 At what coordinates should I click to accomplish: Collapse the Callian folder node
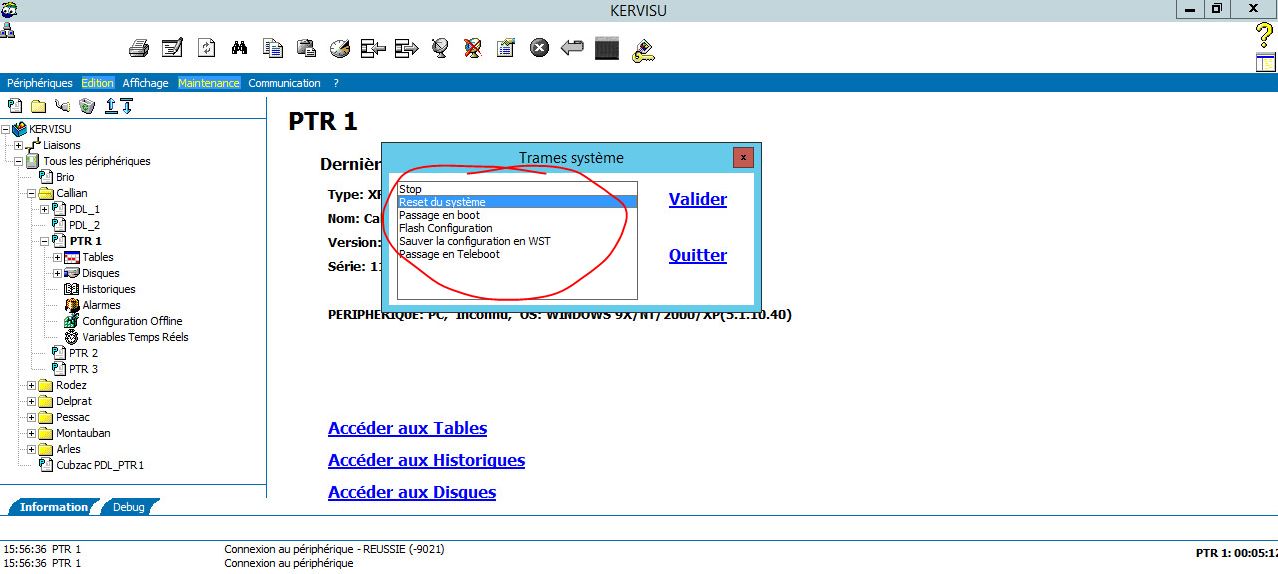(31, 193)
